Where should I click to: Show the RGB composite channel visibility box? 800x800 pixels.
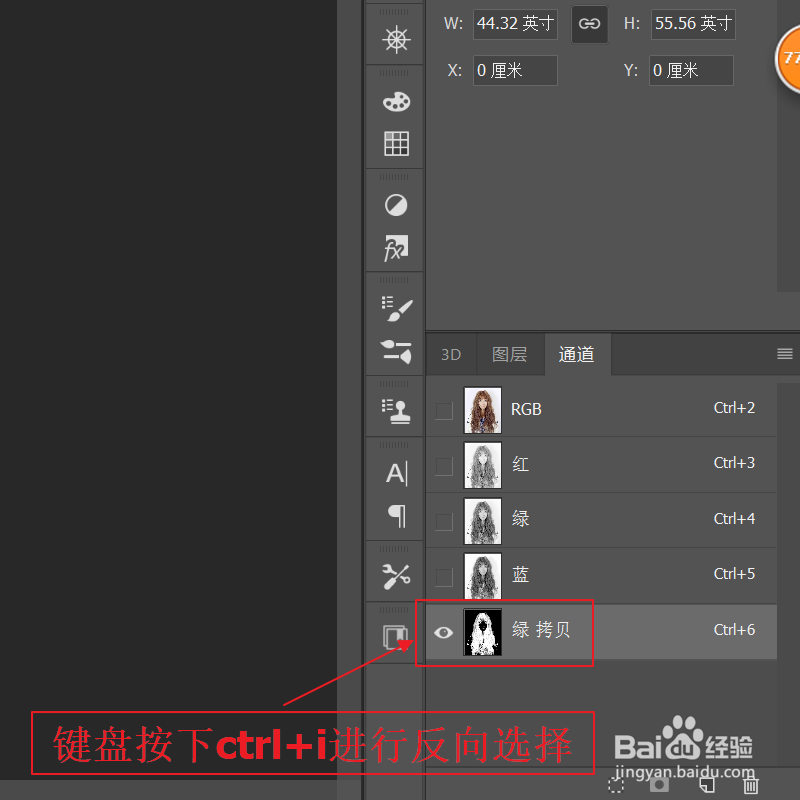[444, 411]
